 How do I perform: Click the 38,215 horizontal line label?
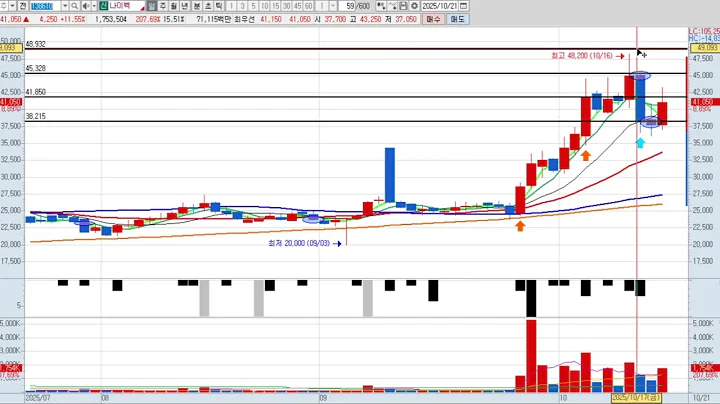(x=35, y=117)
